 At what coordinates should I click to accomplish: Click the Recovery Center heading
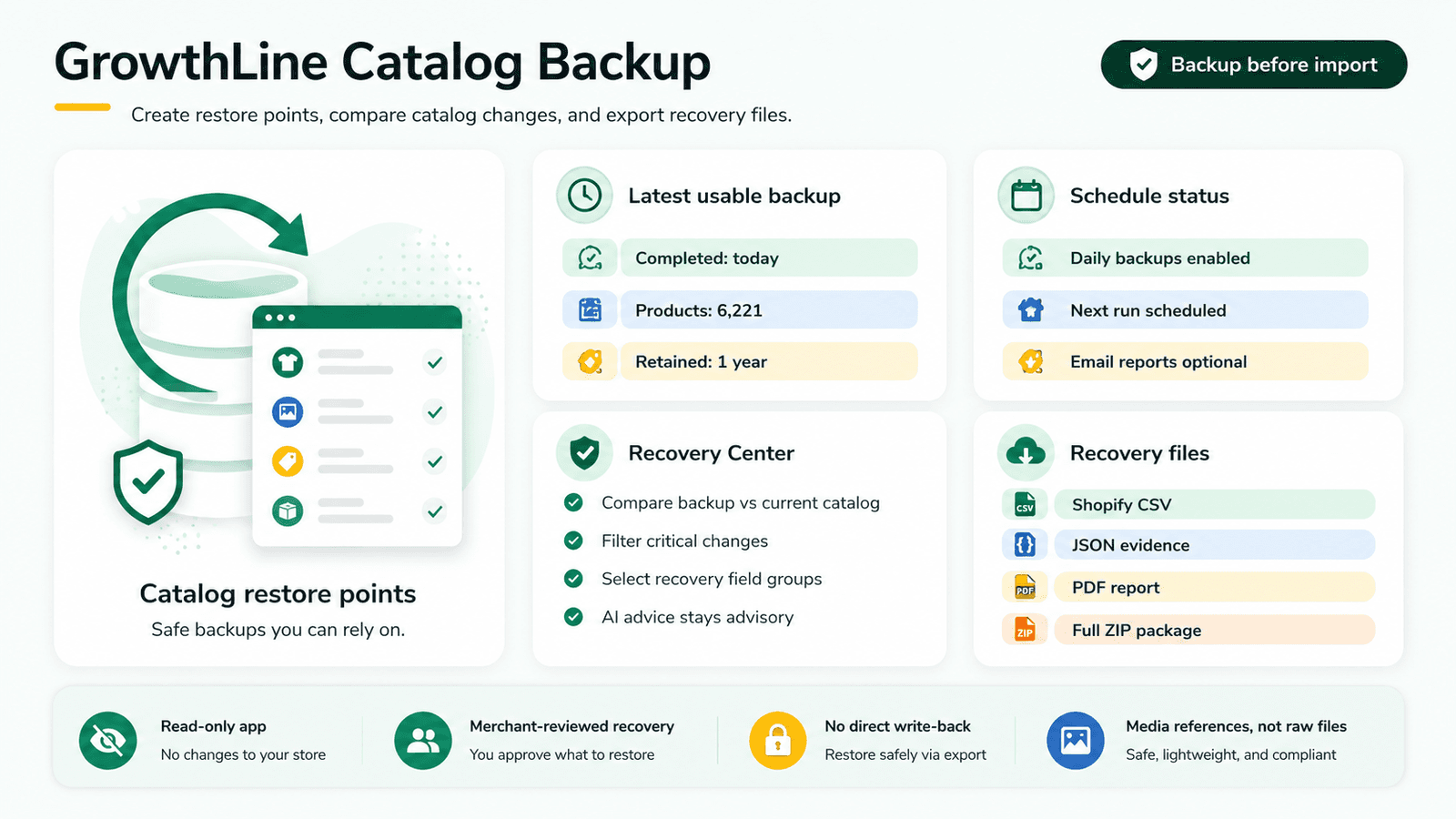(712, 453)
